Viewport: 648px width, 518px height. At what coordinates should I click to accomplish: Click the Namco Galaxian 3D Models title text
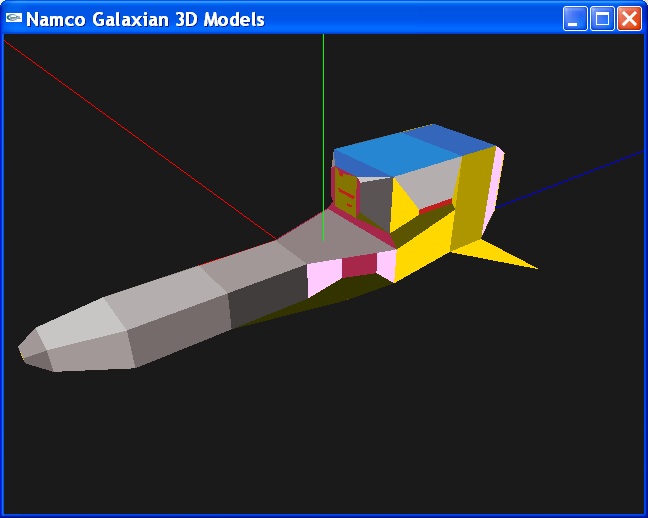[x=145, y=19]
